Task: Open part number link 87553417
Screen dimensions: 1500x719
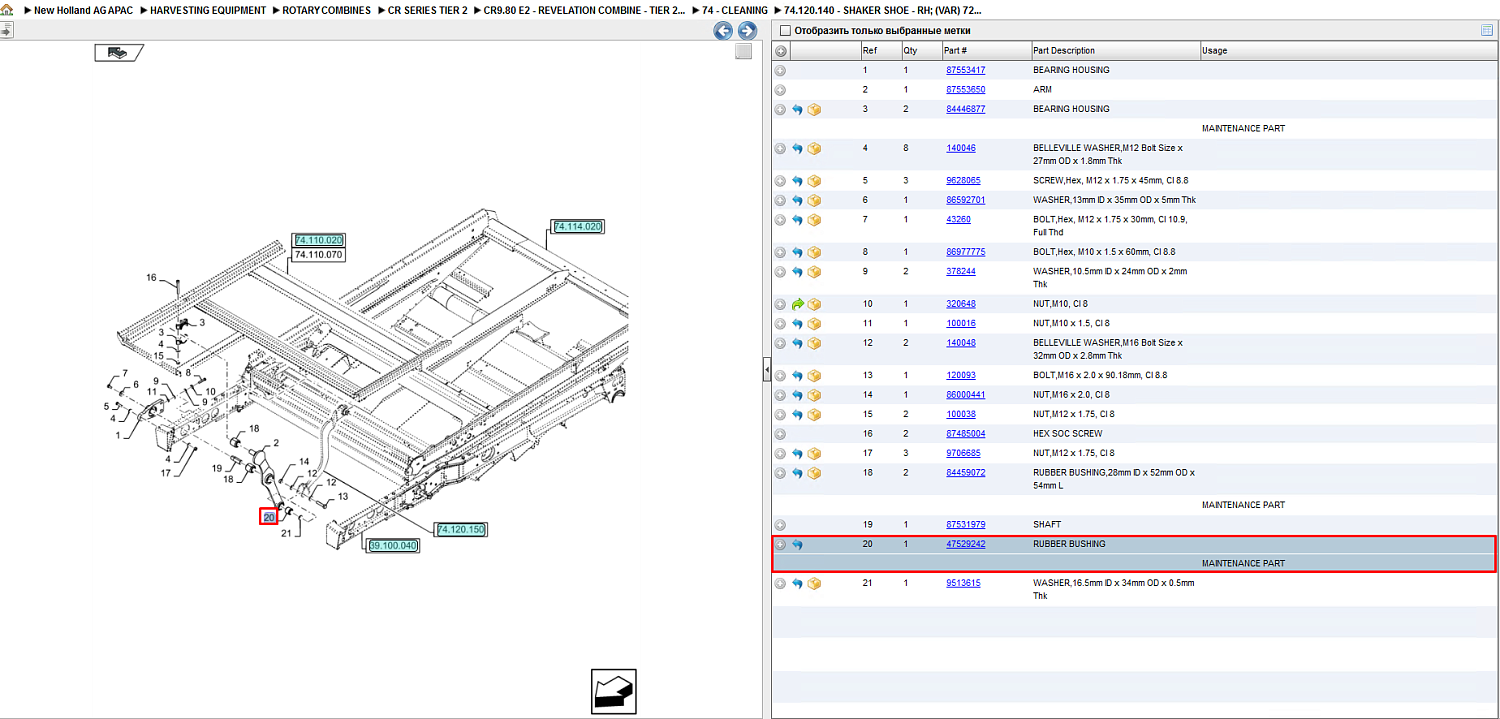Action: 965,70
